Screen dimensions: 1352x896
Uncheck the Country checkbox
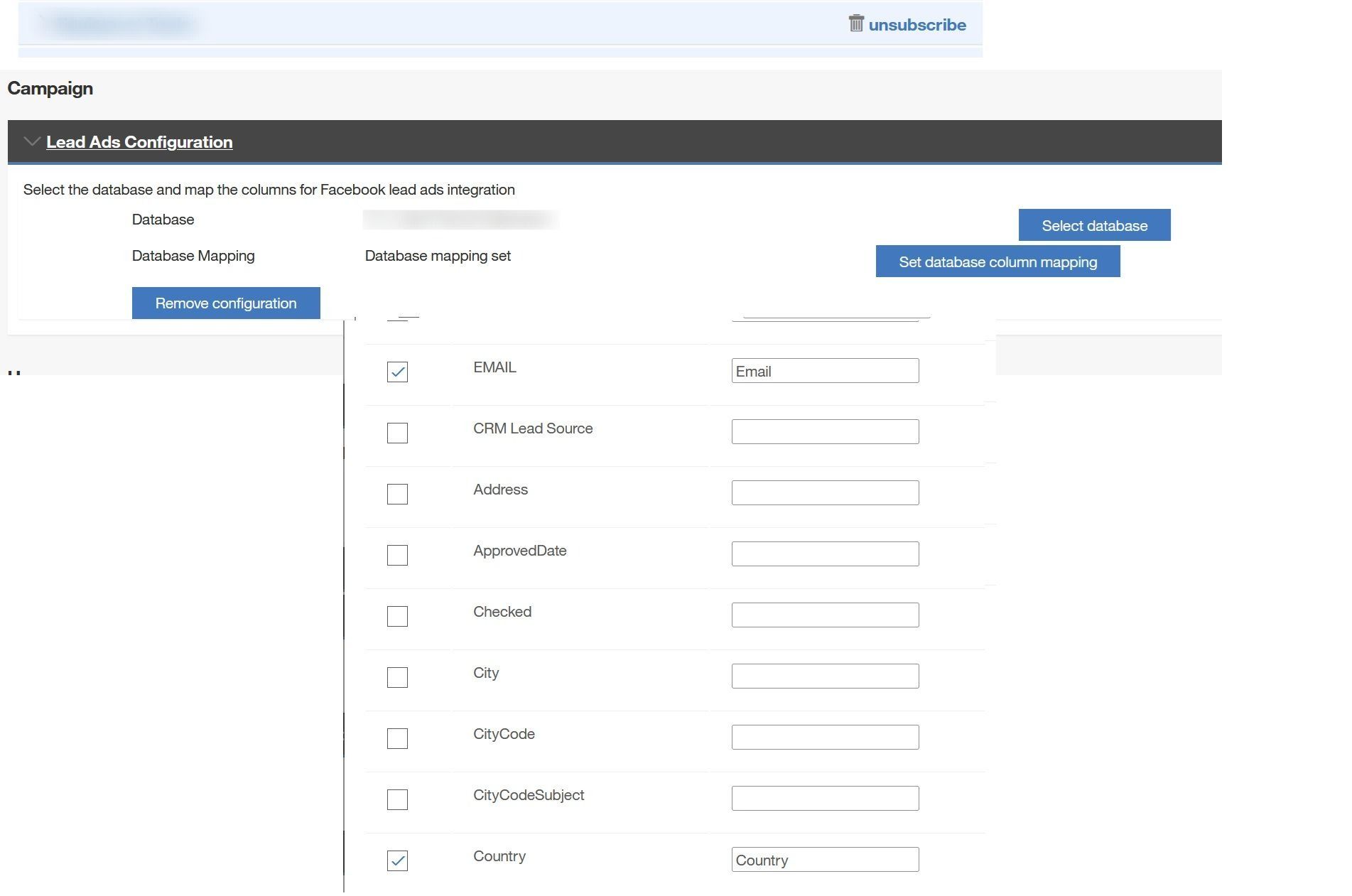[x=397, y=860]
